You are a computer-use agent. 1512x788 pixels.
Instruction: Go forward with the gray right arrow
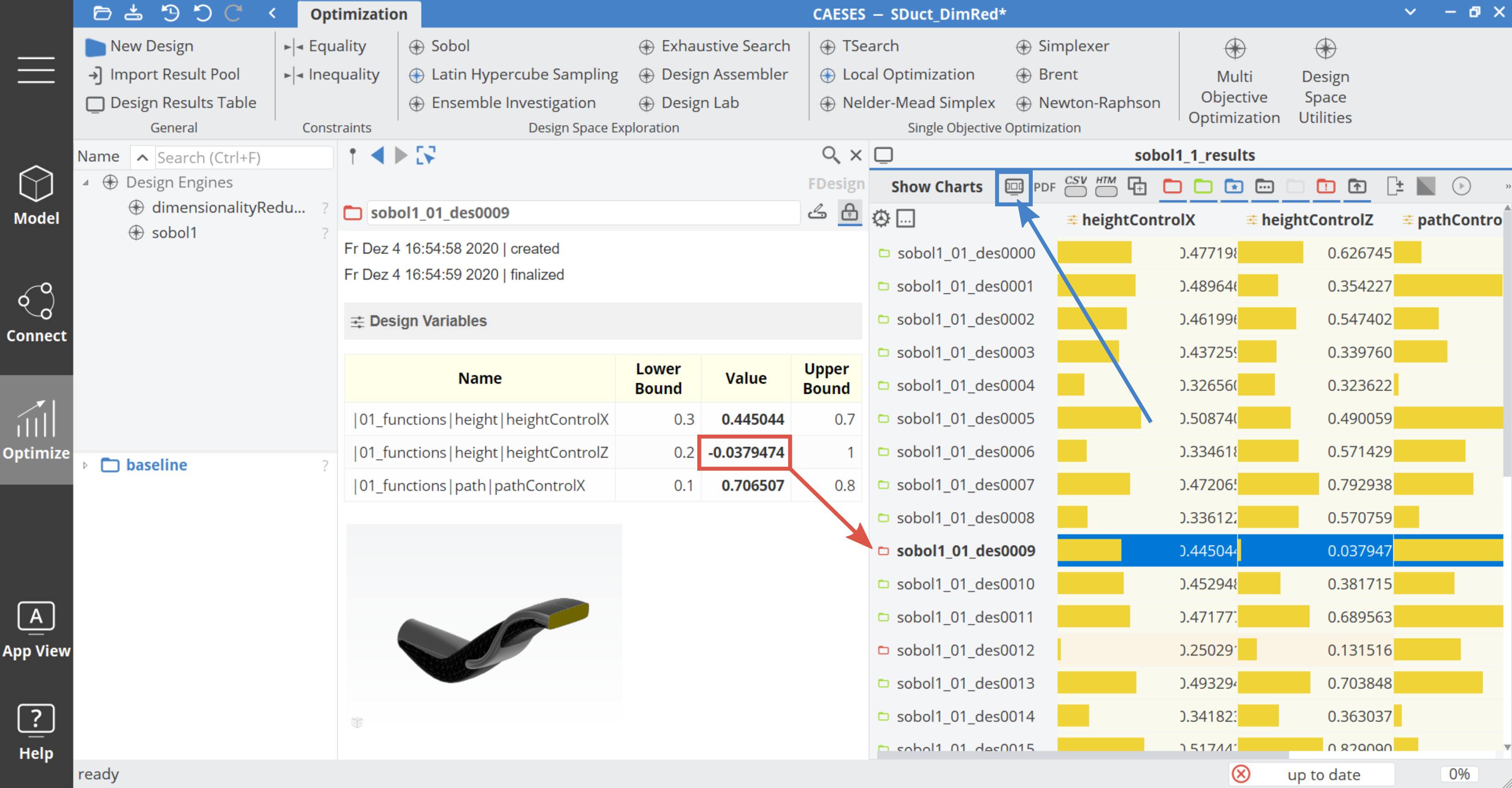401,155
